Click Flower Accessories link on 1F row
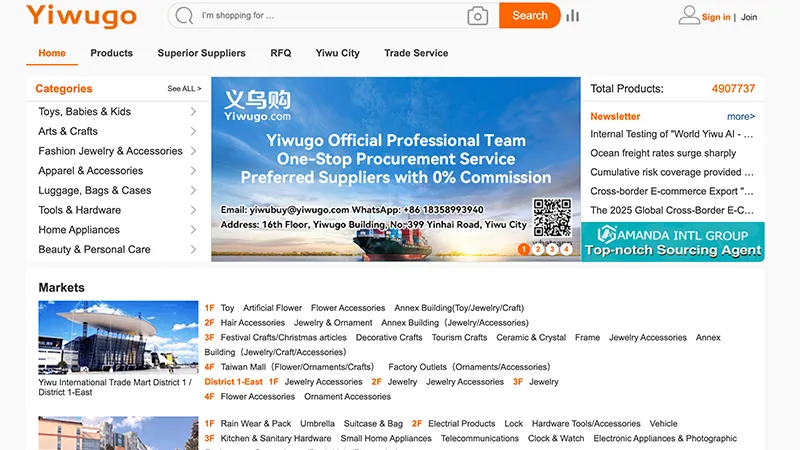The height and width of the screenshot is (450, 800). tap(348, 308)
